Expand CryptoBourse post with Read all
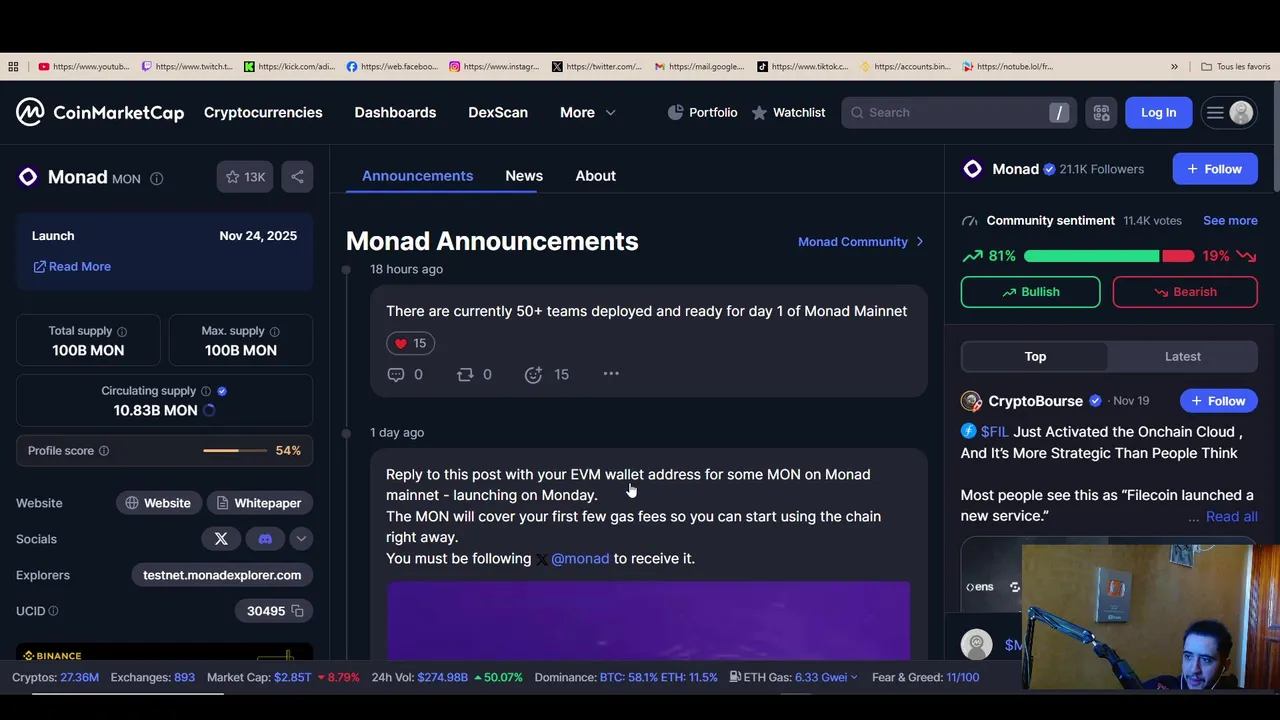Image resolution: width=1280 pixels, height=720 pixels. click(1231, 517)
